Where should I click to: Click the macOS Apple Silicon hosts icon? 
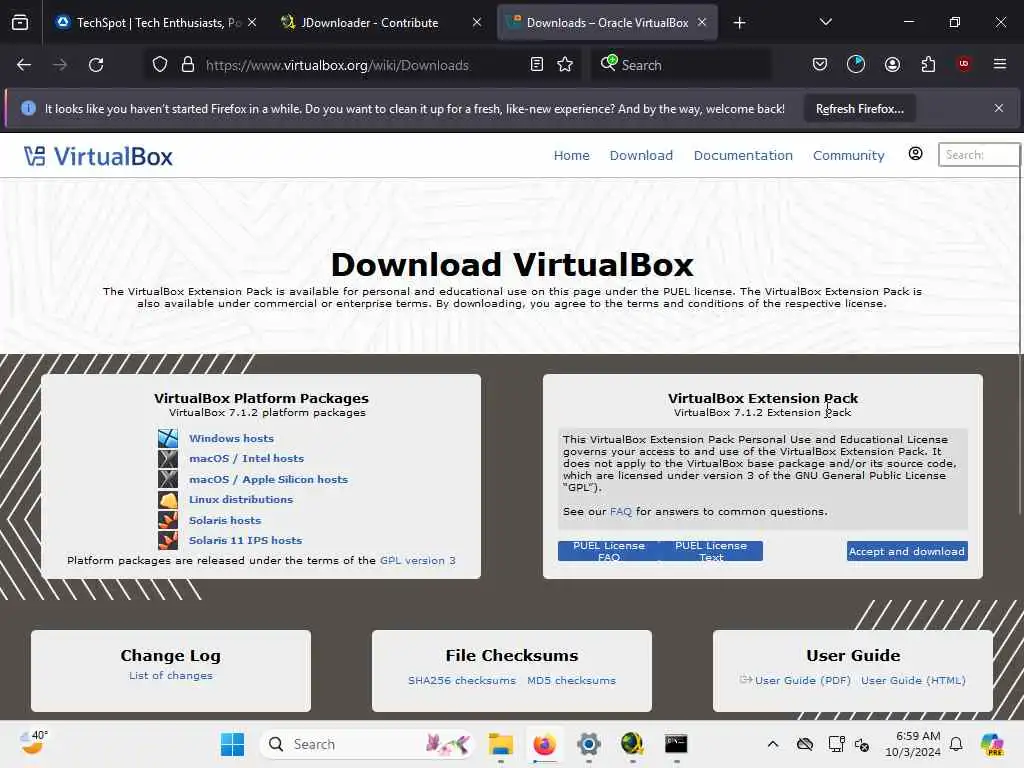[x=168, y=479]
